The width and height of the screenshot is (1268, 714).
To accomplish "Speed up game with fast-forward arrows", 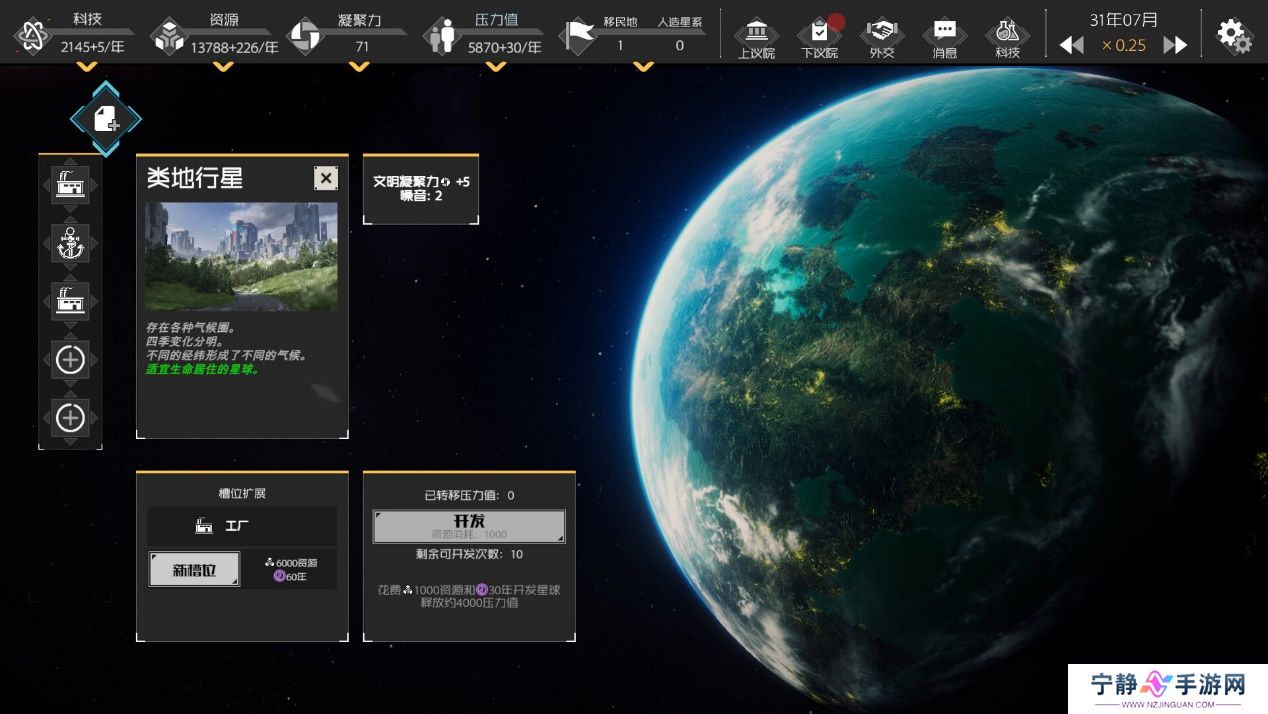I will [x=1175, y=45].
